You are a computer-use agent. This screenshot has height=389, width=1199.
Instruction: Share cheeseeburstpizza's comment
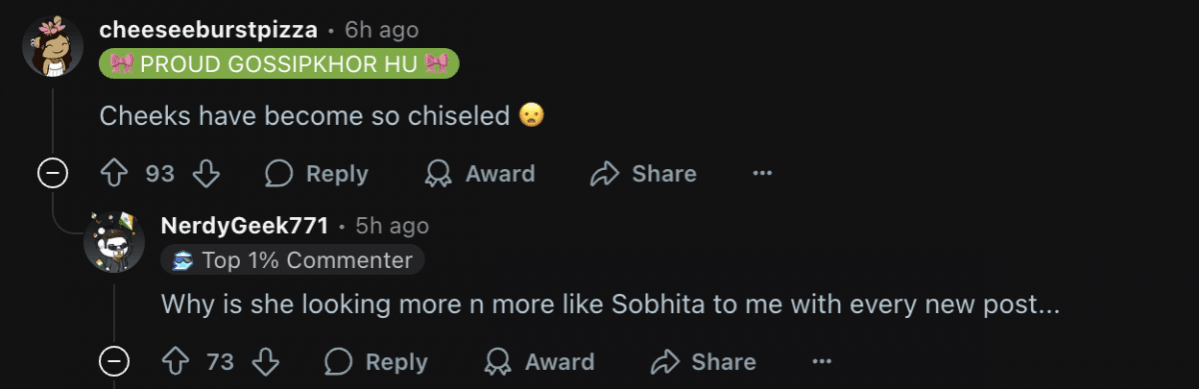pyautogui.click(x=643, y=174)
